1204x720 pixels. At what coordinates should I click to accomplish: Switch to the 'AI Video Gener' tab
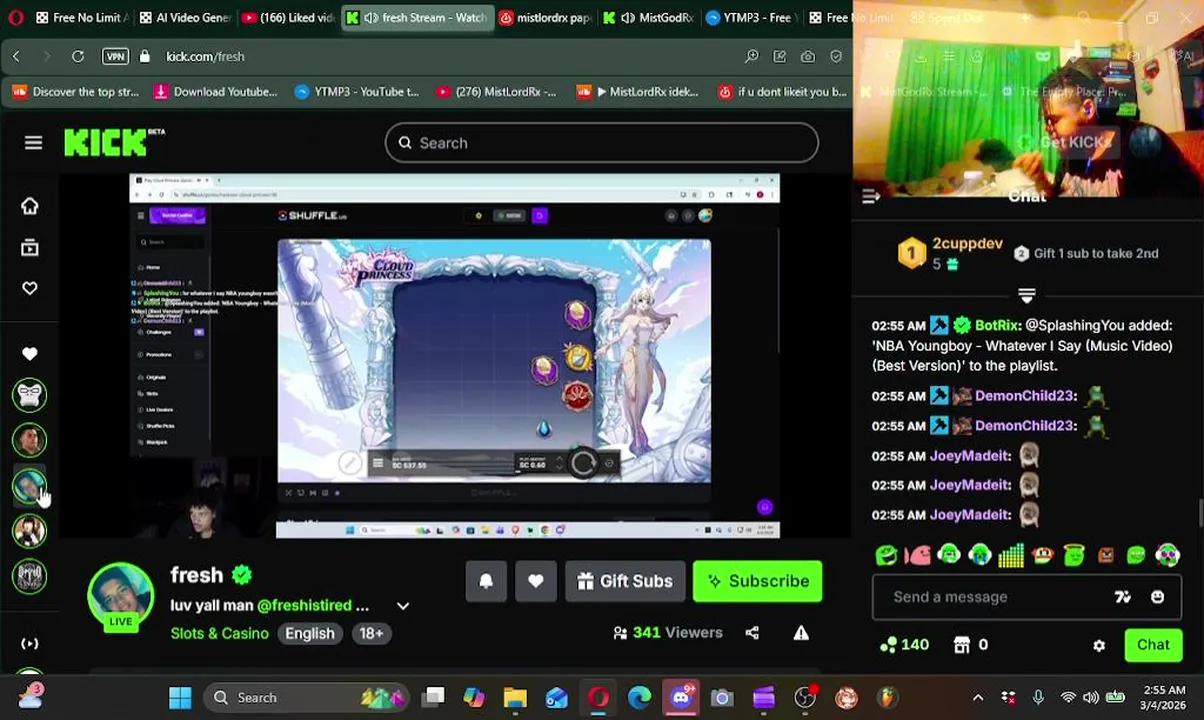point(185,18)
